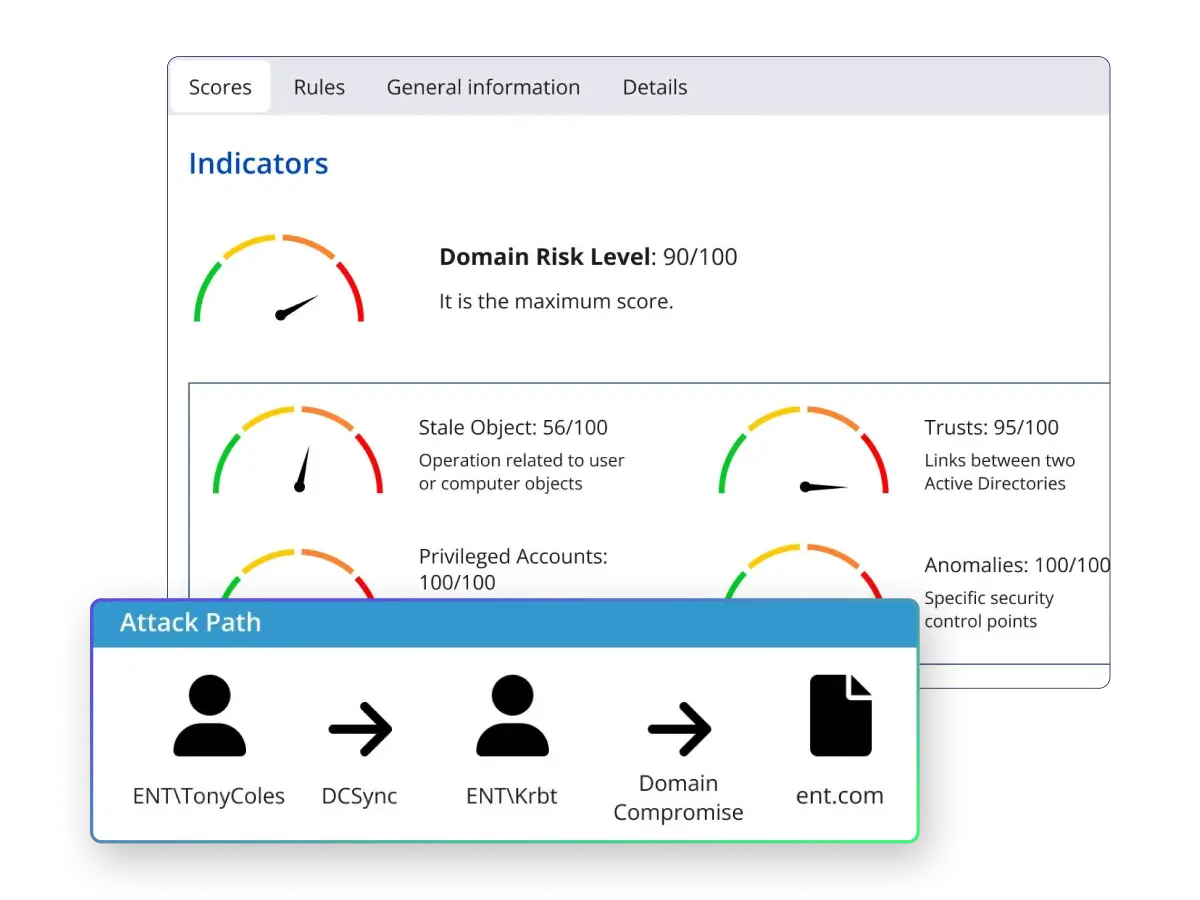Click the Privileged Accounts: 100/100 label
Viewport: 1200px width, 900px height.
(513, 569)
